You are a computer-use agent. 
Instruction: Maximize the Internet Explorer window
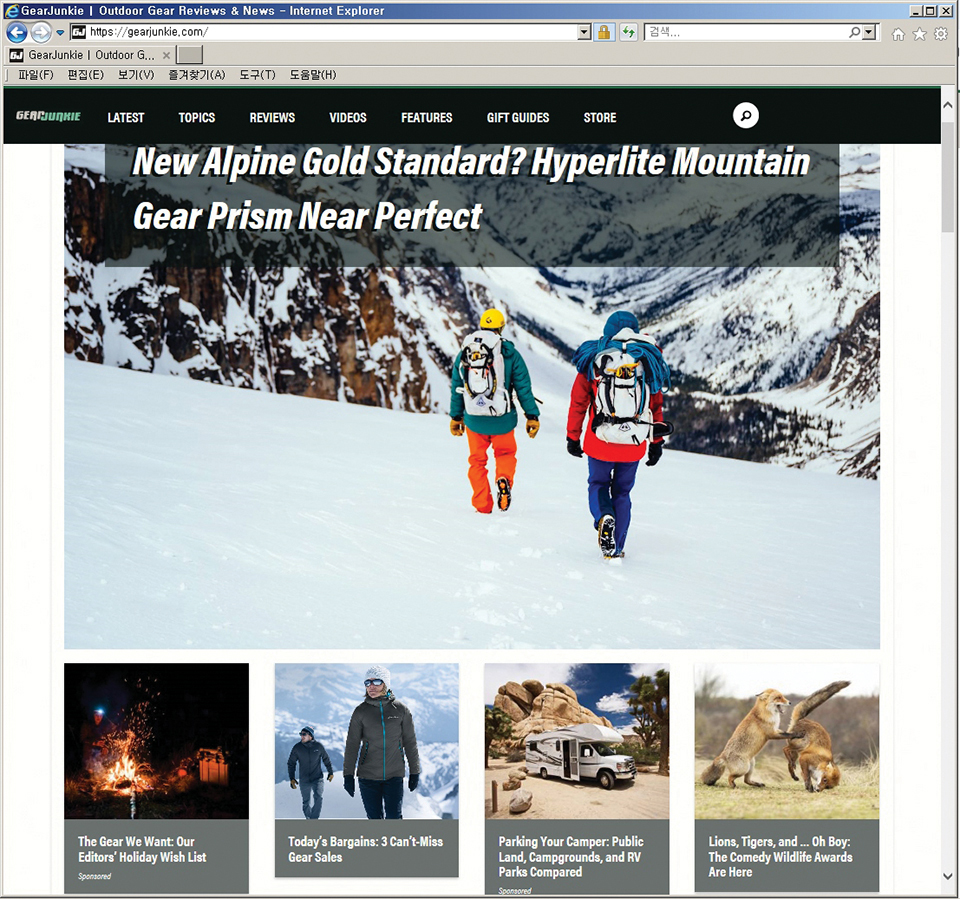930,10
